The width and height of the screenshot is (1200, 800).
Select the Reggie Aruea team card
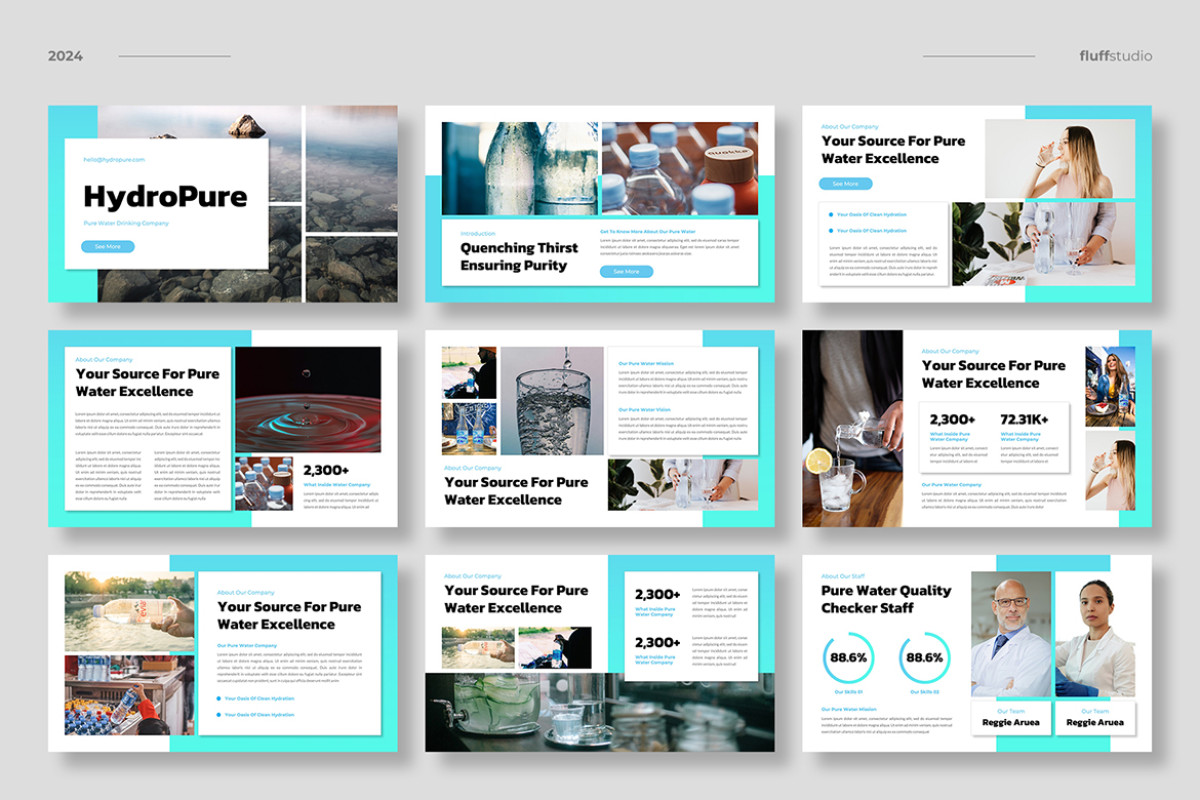point(1010,718)
